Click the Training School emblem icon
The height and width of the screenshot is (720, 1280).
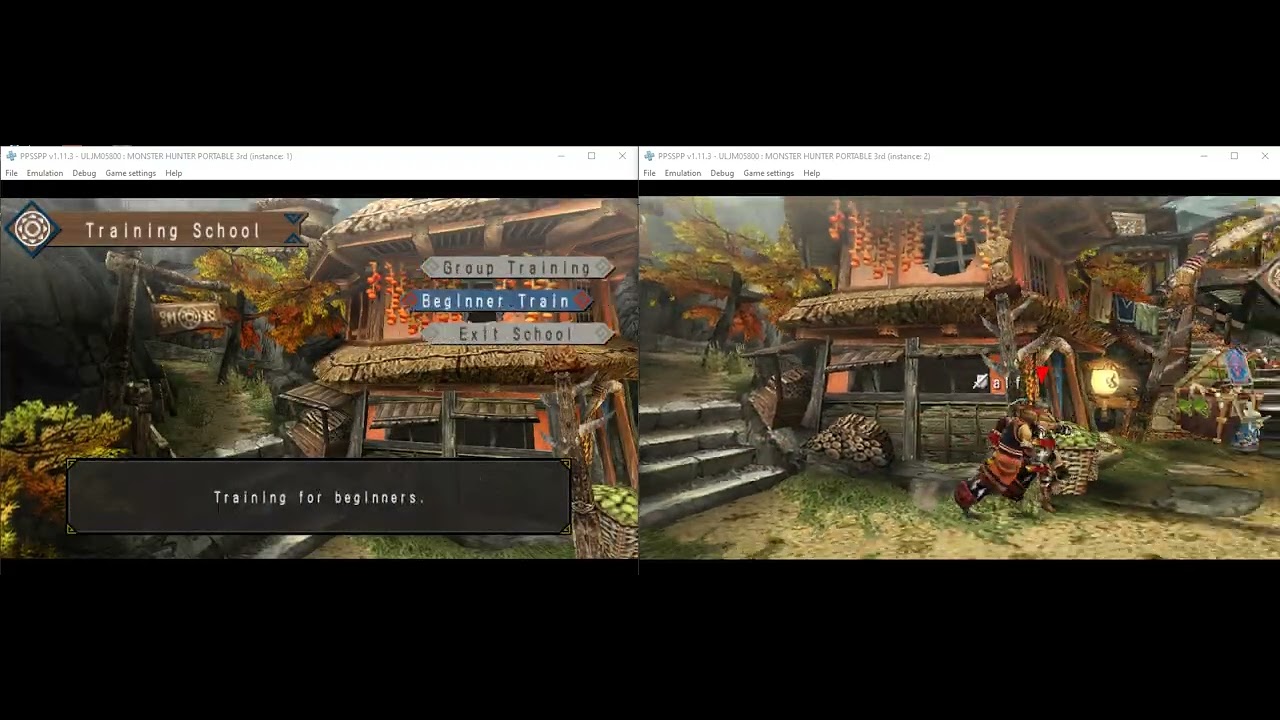pos(32,230)
